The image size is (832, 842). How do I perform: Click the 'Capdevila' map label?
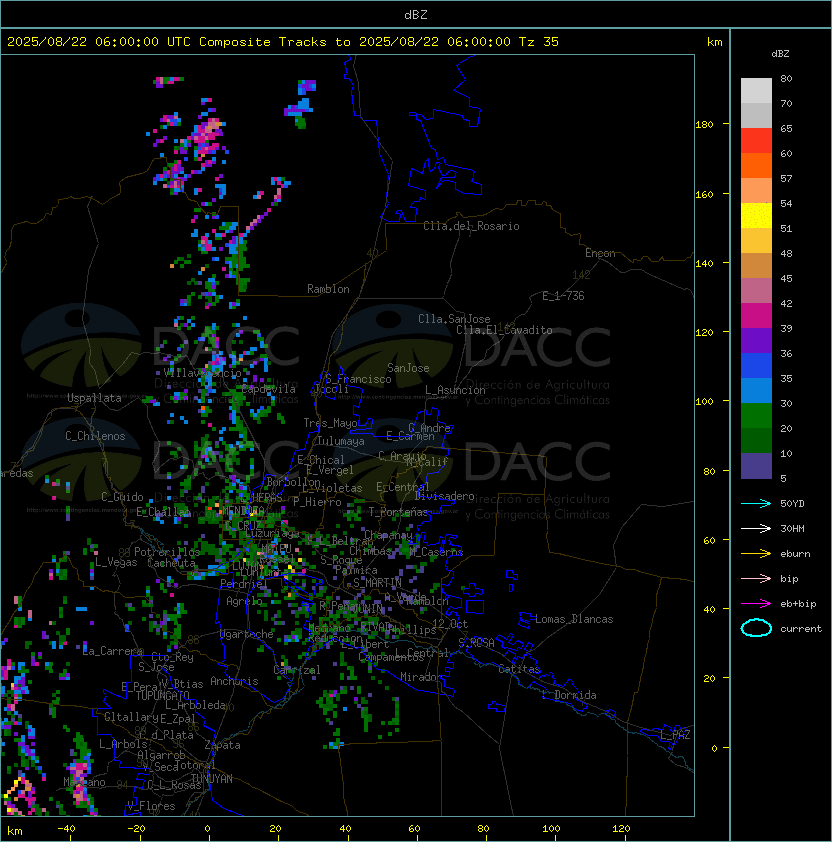(268, 389)
